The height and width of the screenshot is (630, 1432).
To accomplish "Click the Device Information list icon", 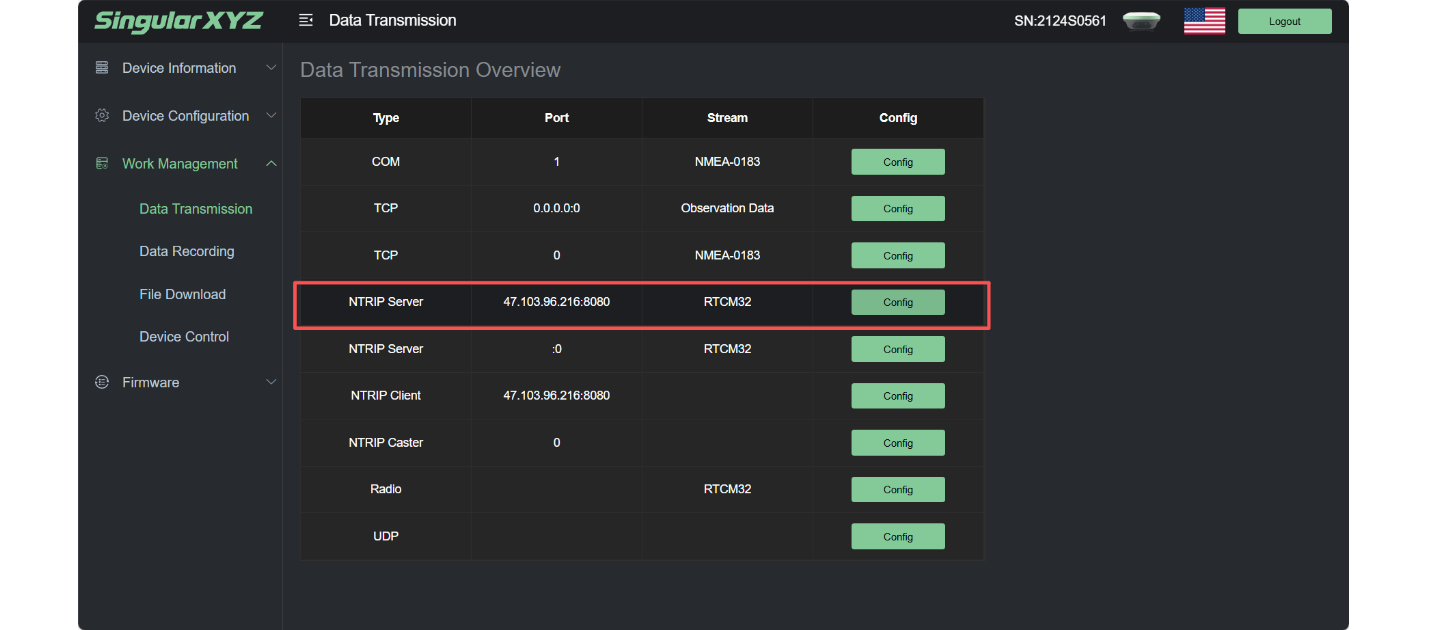I will pyautogui.click(x=102, y=68).
